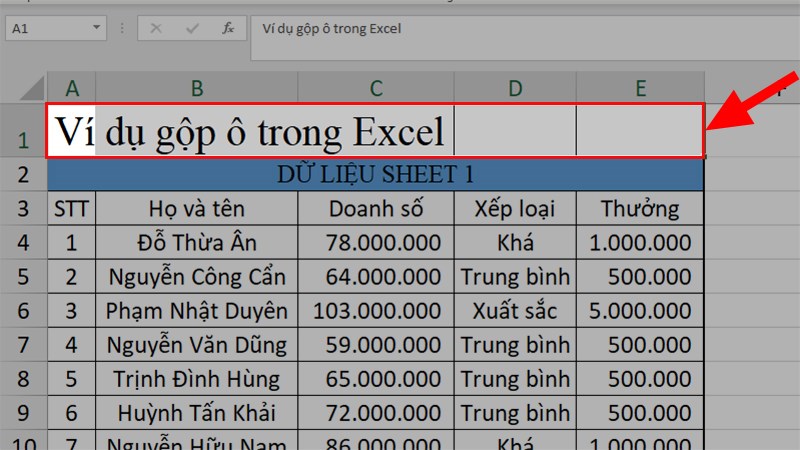Click 'Trung bình' in Nguyễn Công Cẩn's row
The height and width of the screenshot is (450, 800).
(515, 277)
